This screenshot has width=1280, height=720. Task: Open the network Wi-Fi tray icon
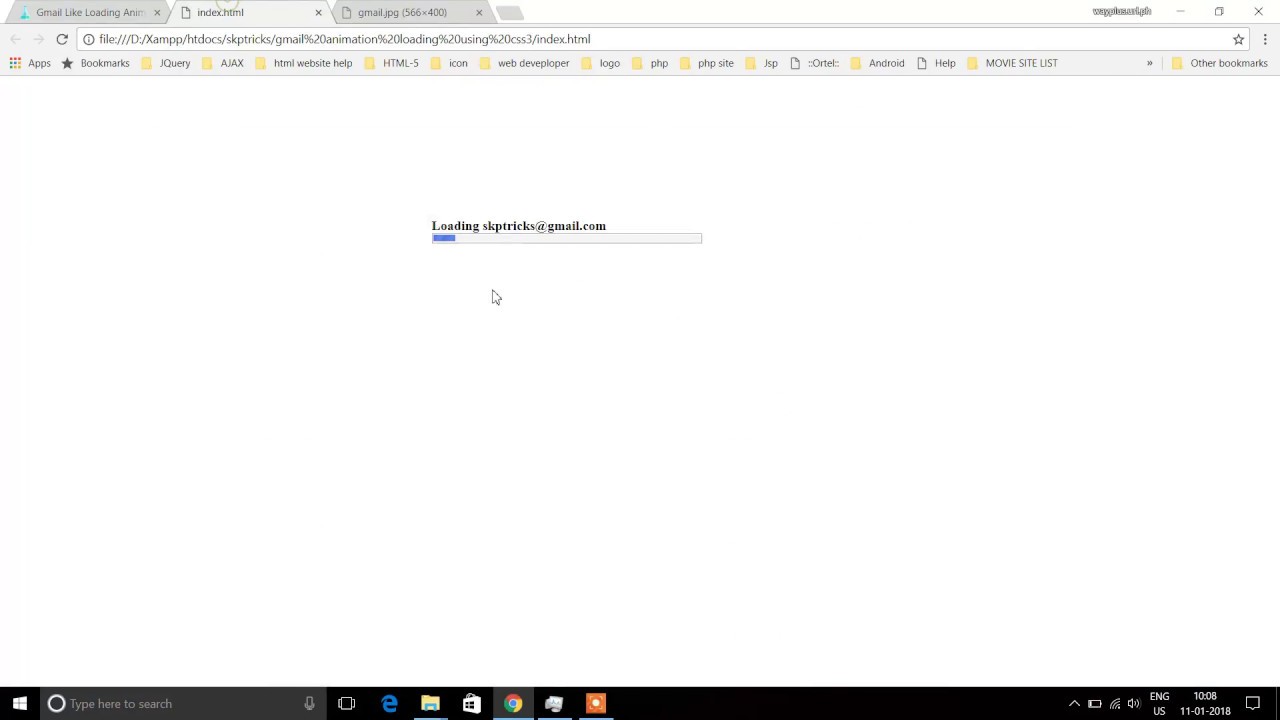pyautogui.click(x=1115, y=703)
